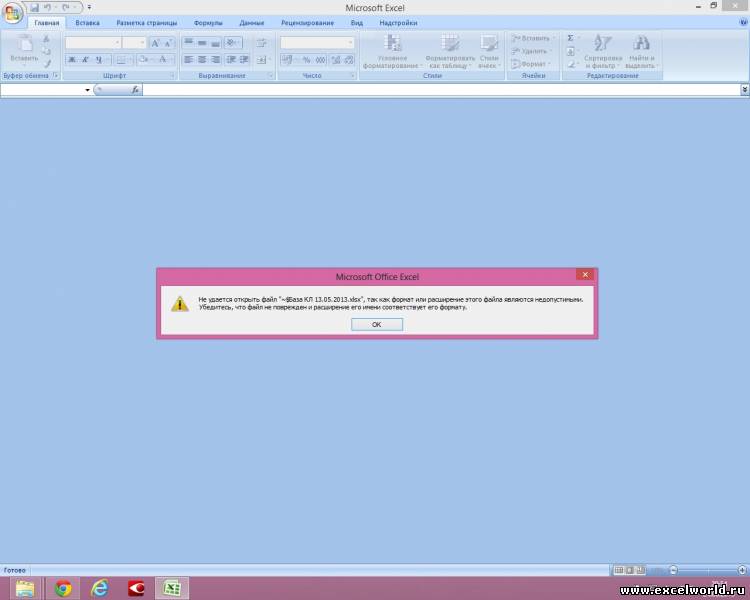Click the Undo arrow icon
750x600 pixels.
[x=47, y=8]
